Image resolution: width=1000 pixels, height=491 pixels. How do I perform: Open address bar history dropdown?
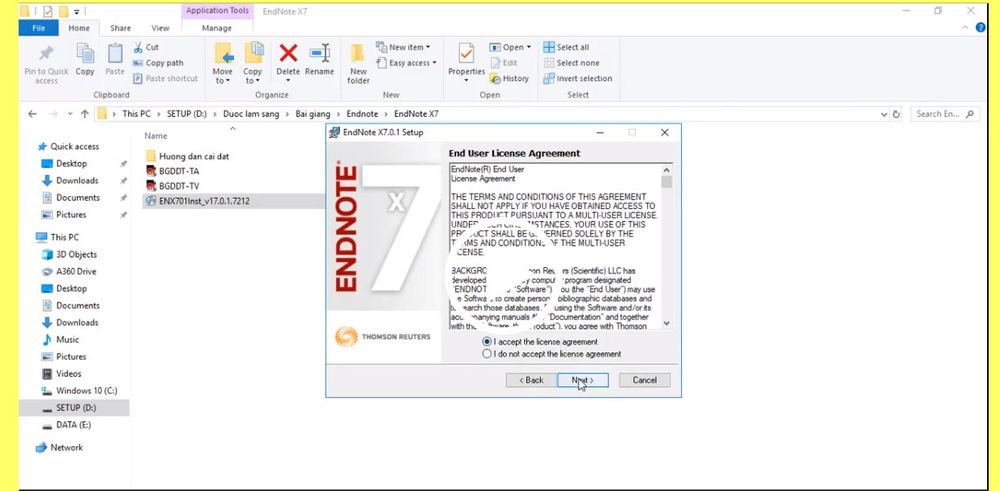tap(884, 114)
